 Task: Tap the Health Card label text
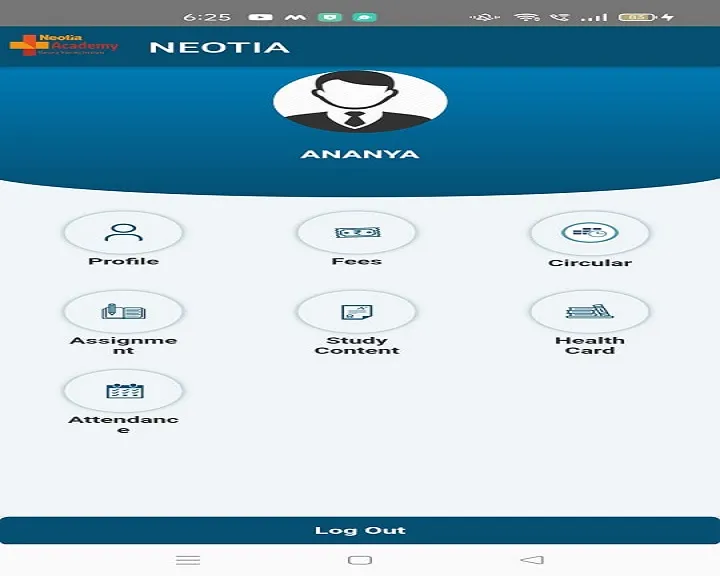point(590,345)
